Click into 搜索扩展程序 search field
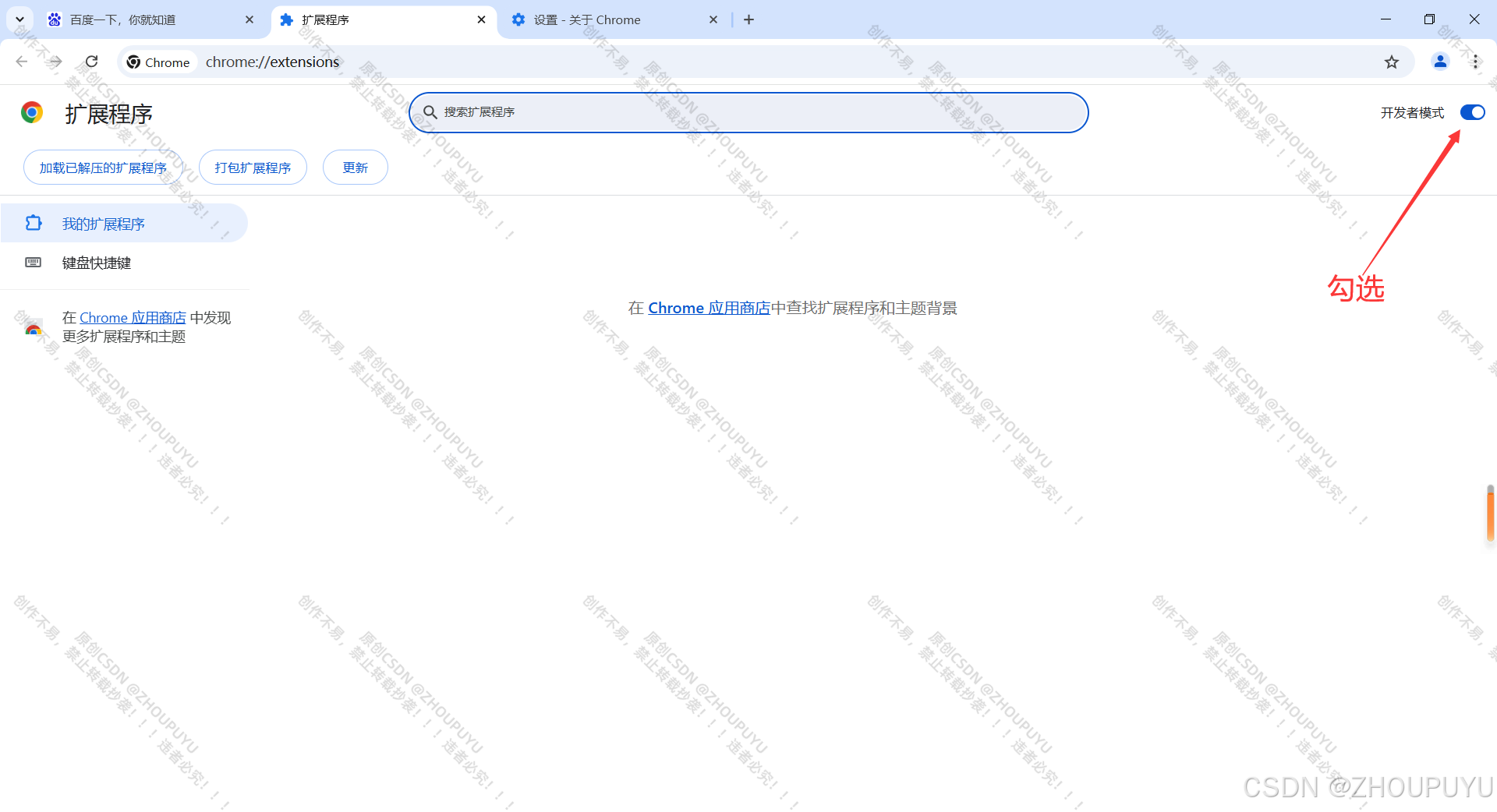Image resolution: width=1497 pixels, height=812 pixels. [x=748, y=112]
